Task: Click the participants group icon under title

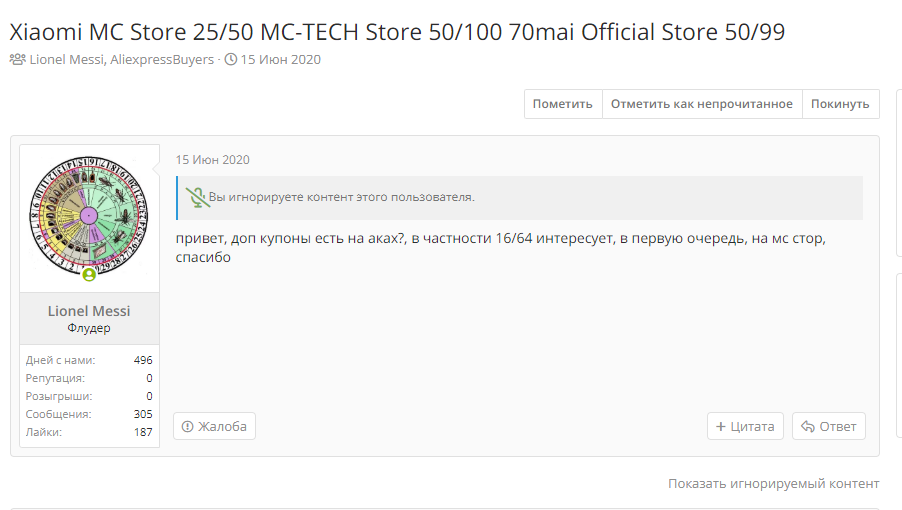Action: click(18, 59)
